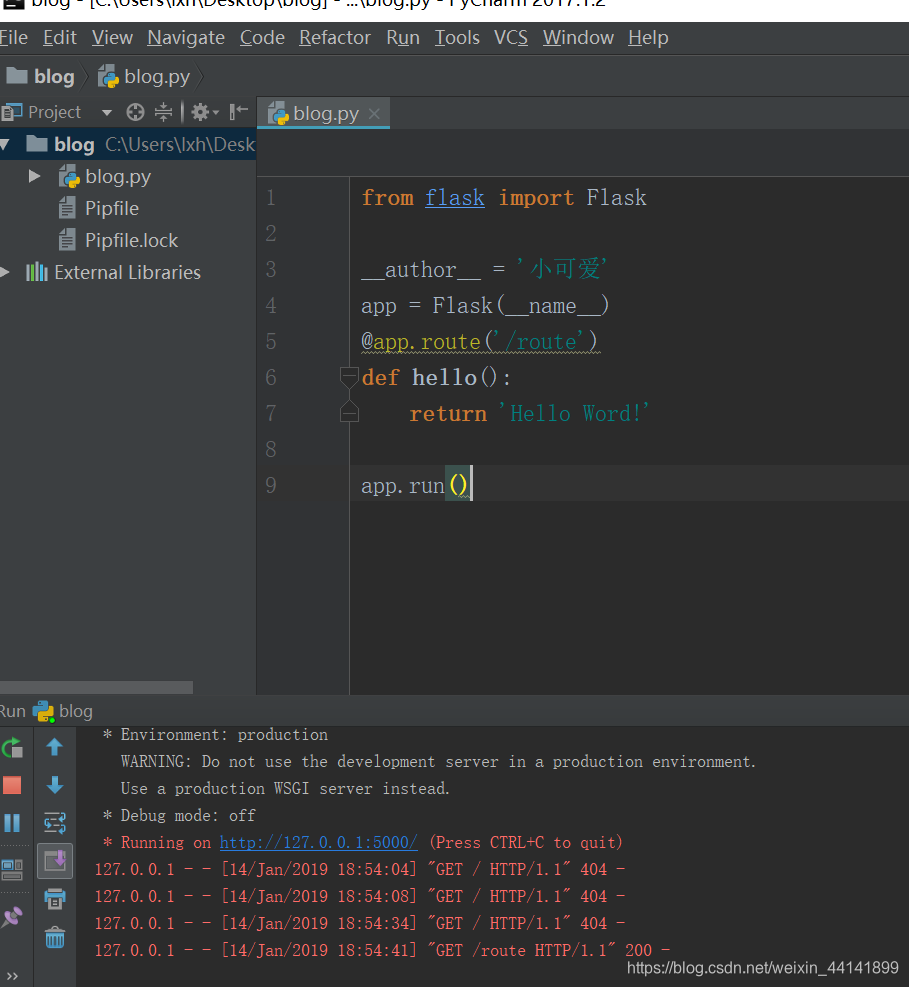Click the 'GET /route HTTP/1.1' 200 log line

point(382,950)
